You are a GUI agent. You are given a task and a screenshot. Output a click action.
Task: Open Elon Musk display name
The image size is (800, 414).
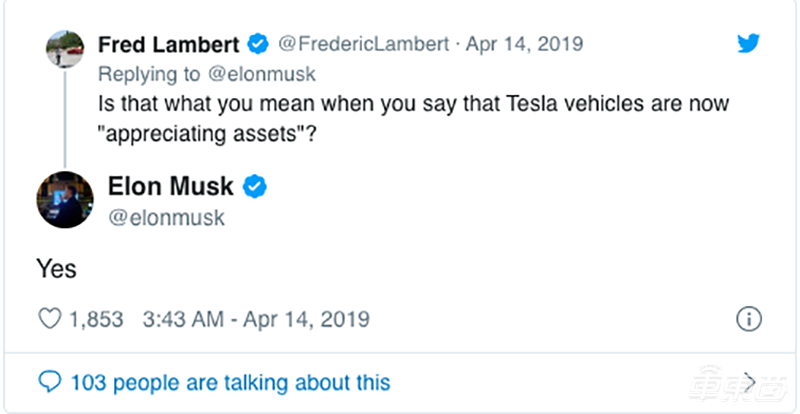pyautogui.click(x=170, y=186)
